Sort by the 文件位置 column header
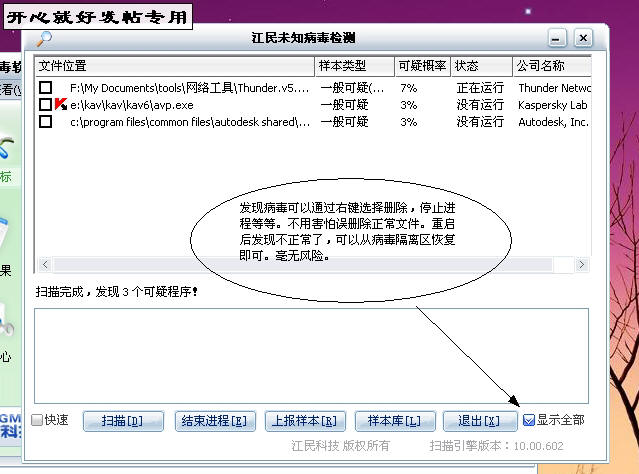 pyautogui.click(x=175, y=66)
